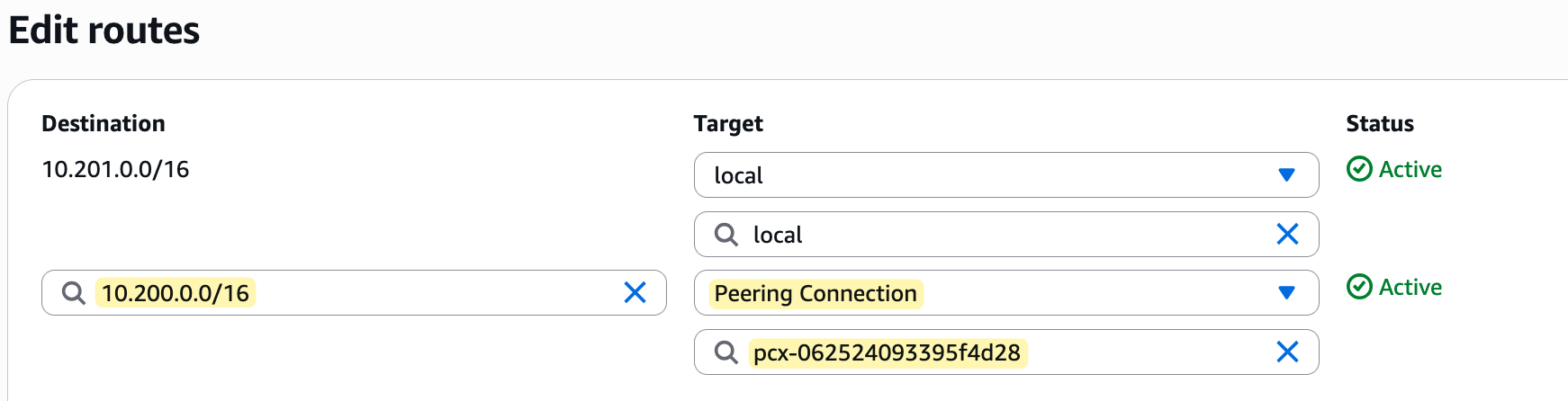Click the Edit routes heading
Viewport: 1568px width, 401px height.
(x=104, y=31)
